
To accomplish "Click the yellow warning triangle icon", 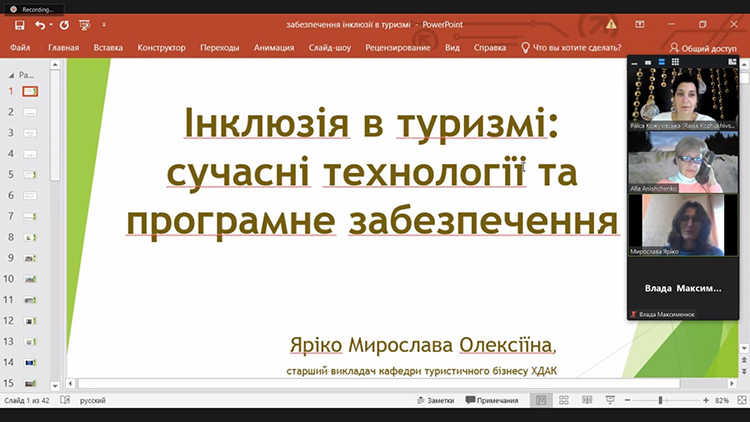I will (611, 24).
